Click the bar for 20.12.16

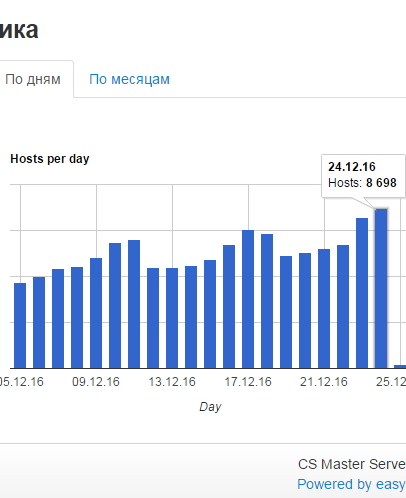pos(305,311)
